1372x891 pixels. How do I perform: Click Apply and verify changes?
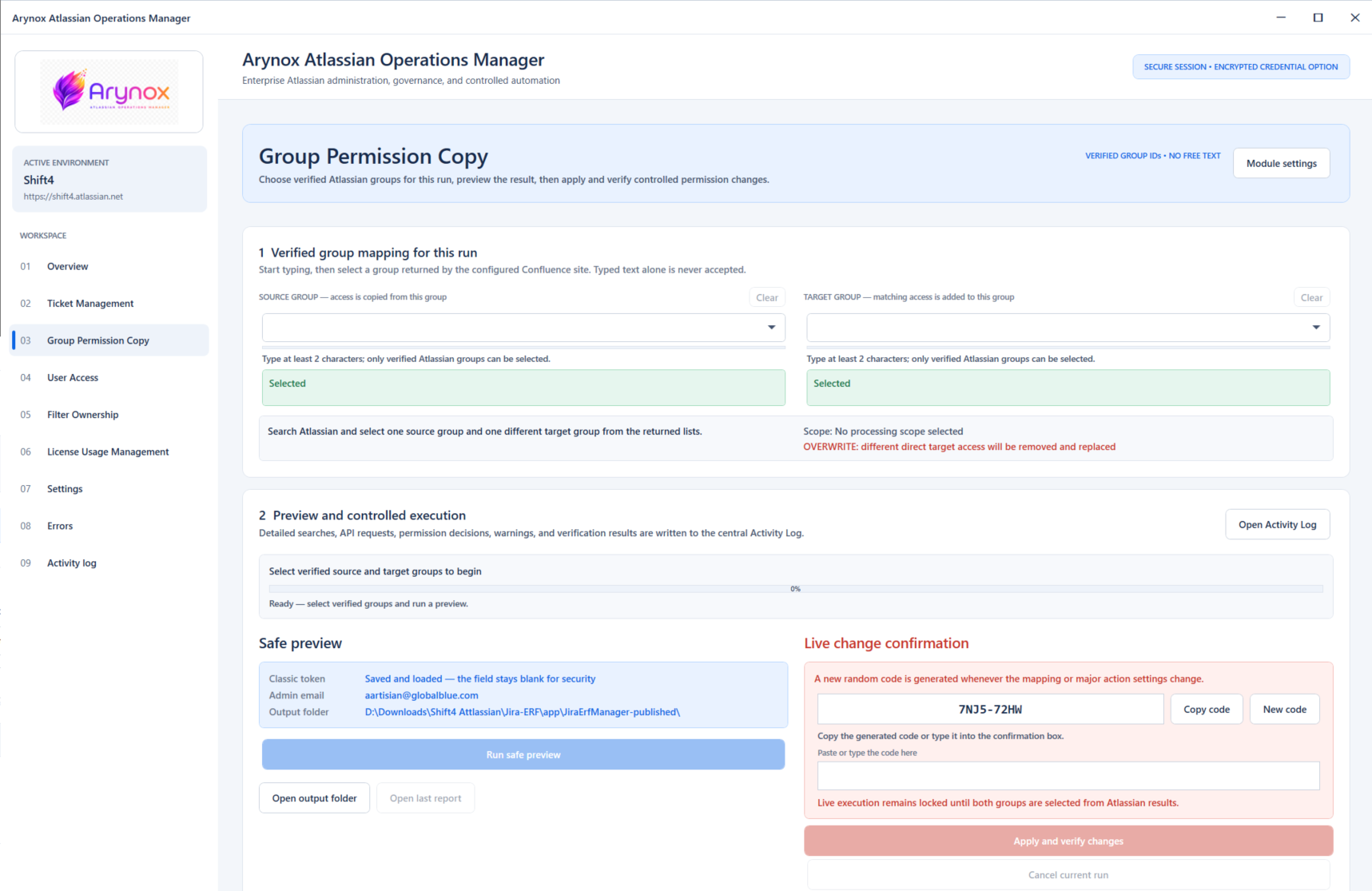(x=1068, y=841)
